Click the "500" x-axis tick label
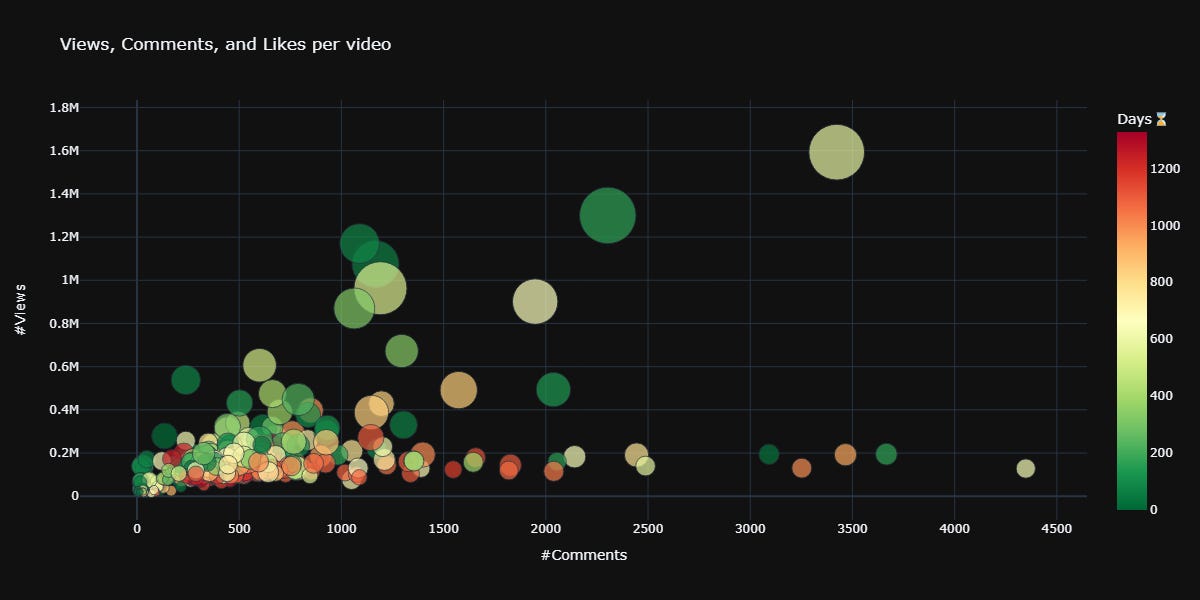This screenshot has height=600, width=1200. click(239, 529)
